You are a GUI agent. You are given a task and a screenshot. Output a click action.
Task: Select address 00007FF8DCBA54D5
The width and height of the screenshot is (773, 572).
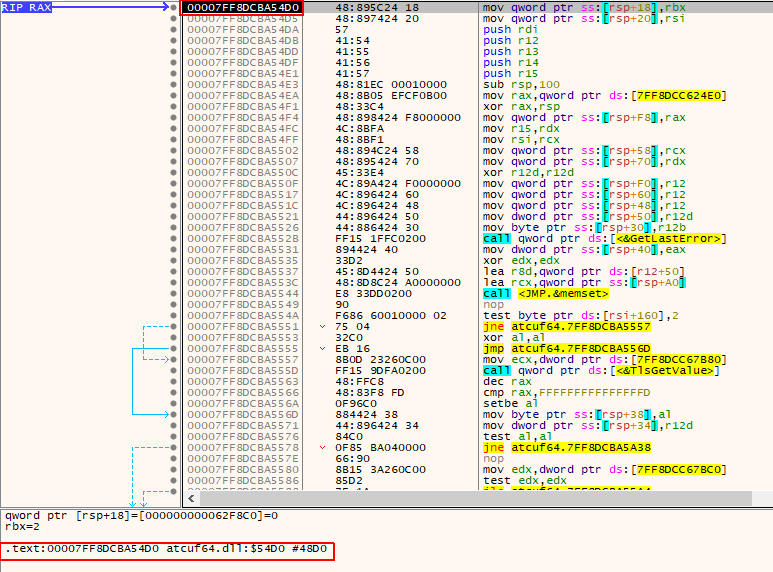pyautogui.click(x=243, y=18)
